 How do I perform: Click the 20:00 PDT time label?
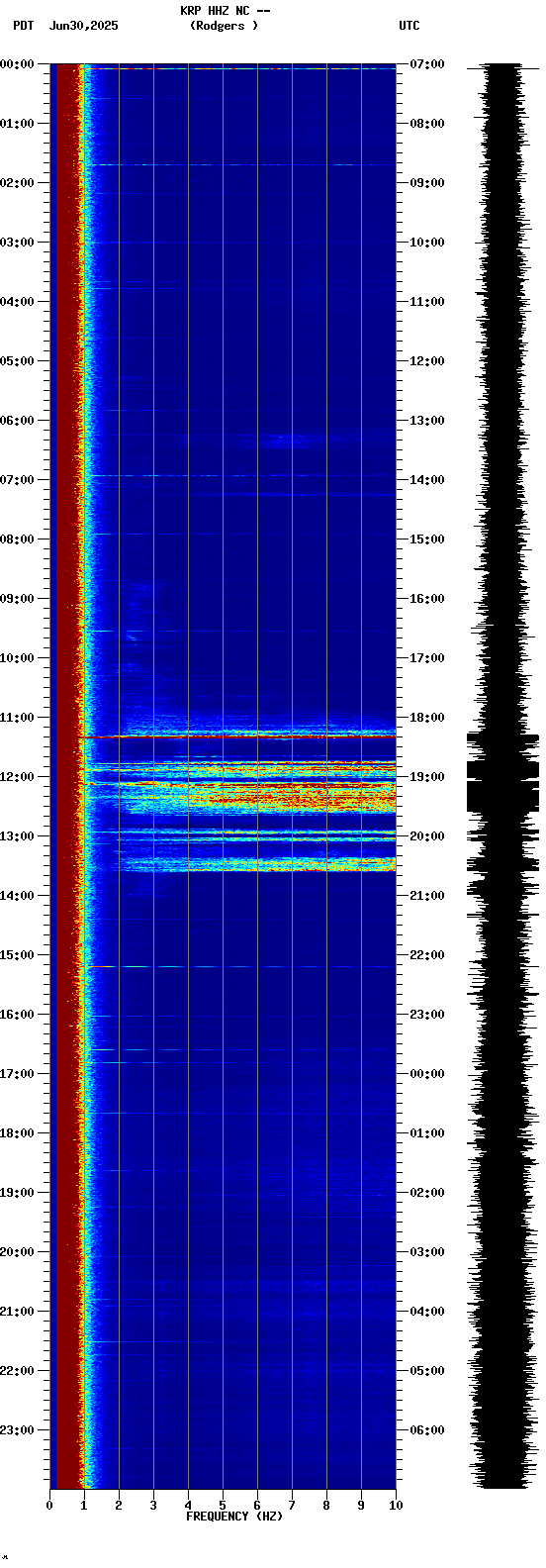[17, 1252]
